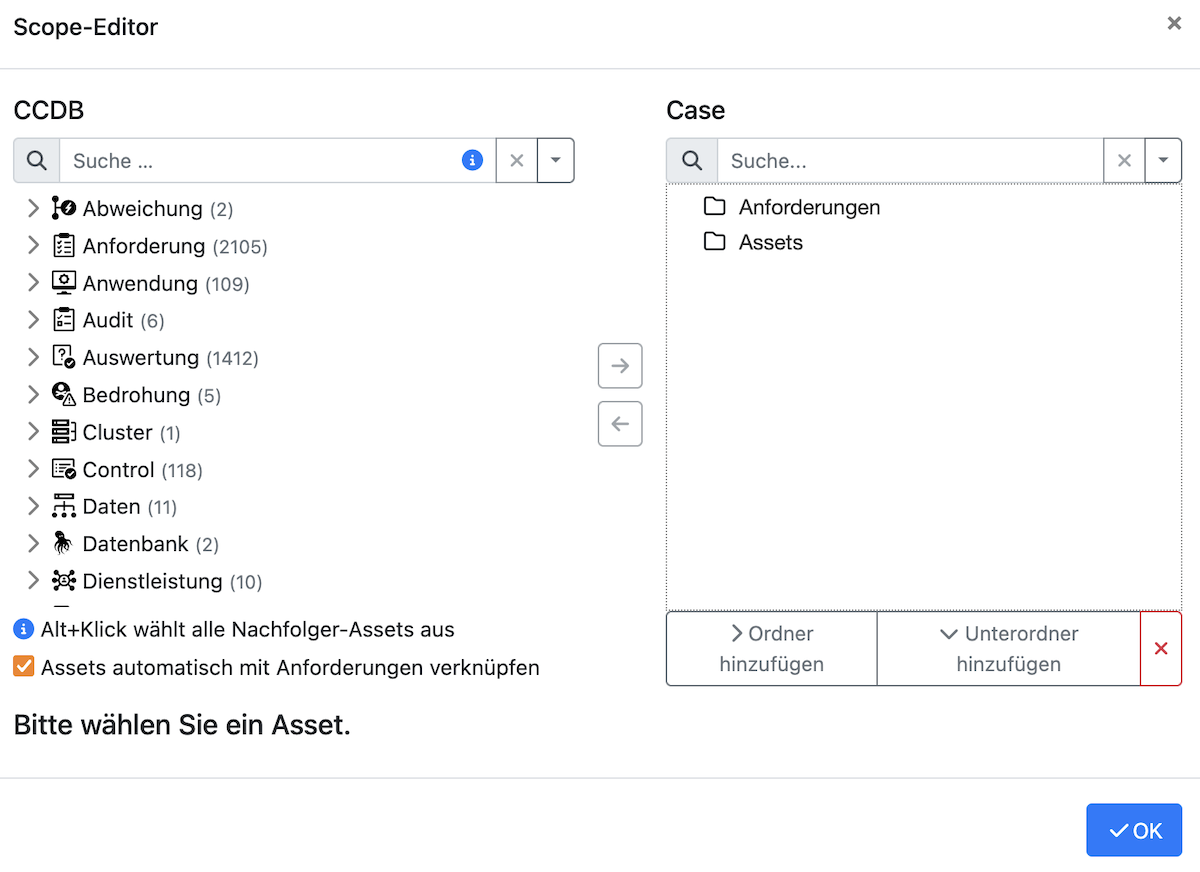This screenshot has width=1200, height=872.
Task: Confirm with the OK button
Action: (1134, 830)
